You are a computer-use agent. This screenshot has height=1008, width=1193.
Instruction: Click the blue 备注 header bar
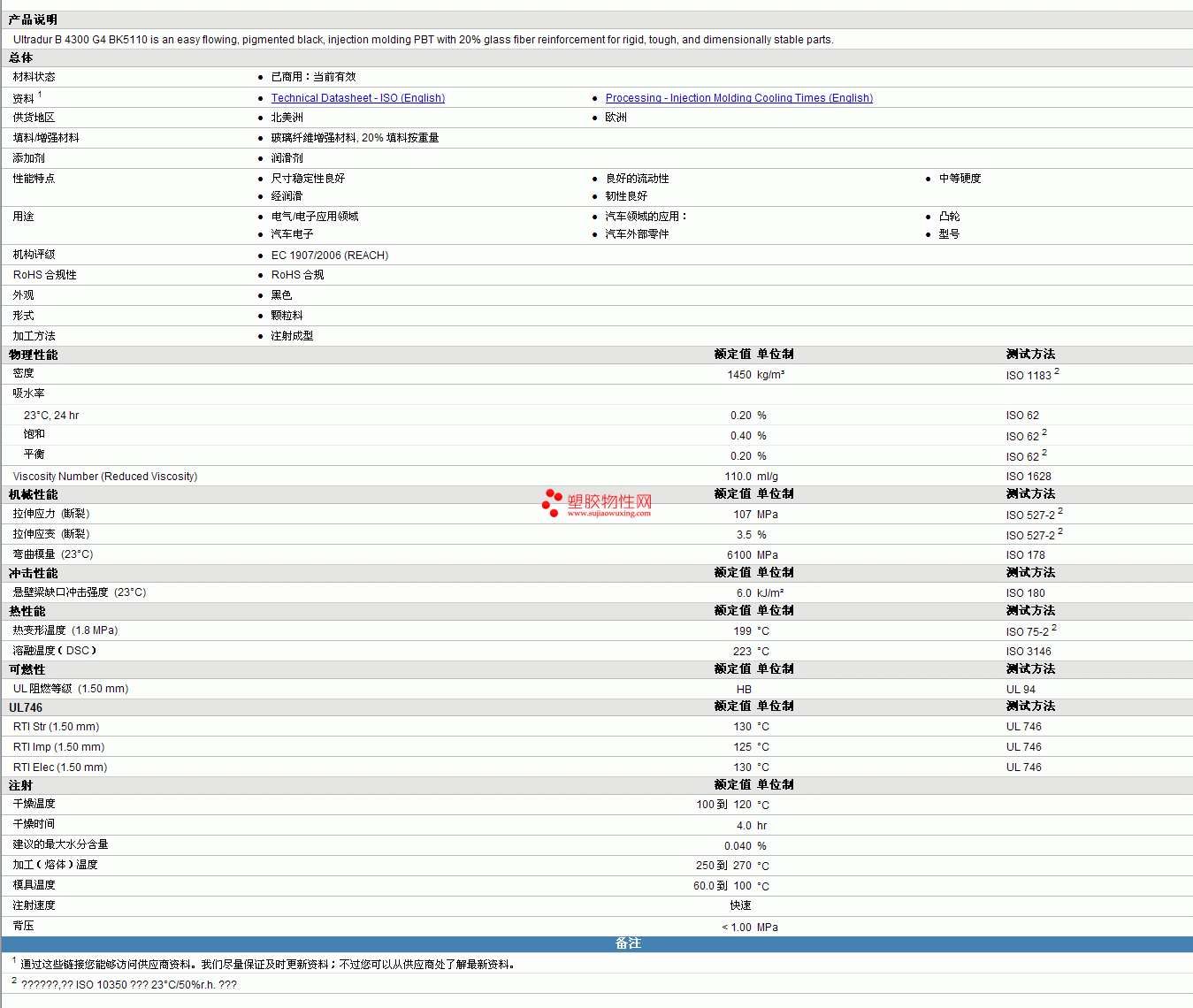(597, 943)
